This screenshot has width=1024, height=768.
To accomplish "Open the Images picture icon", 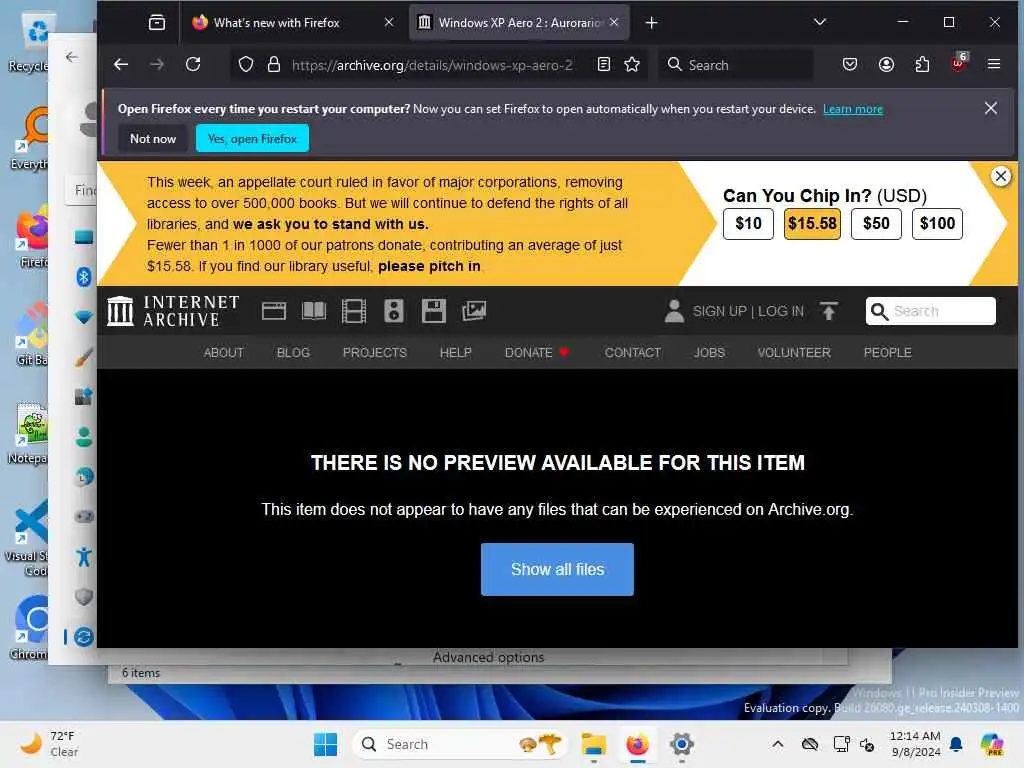I will [474, 311].
